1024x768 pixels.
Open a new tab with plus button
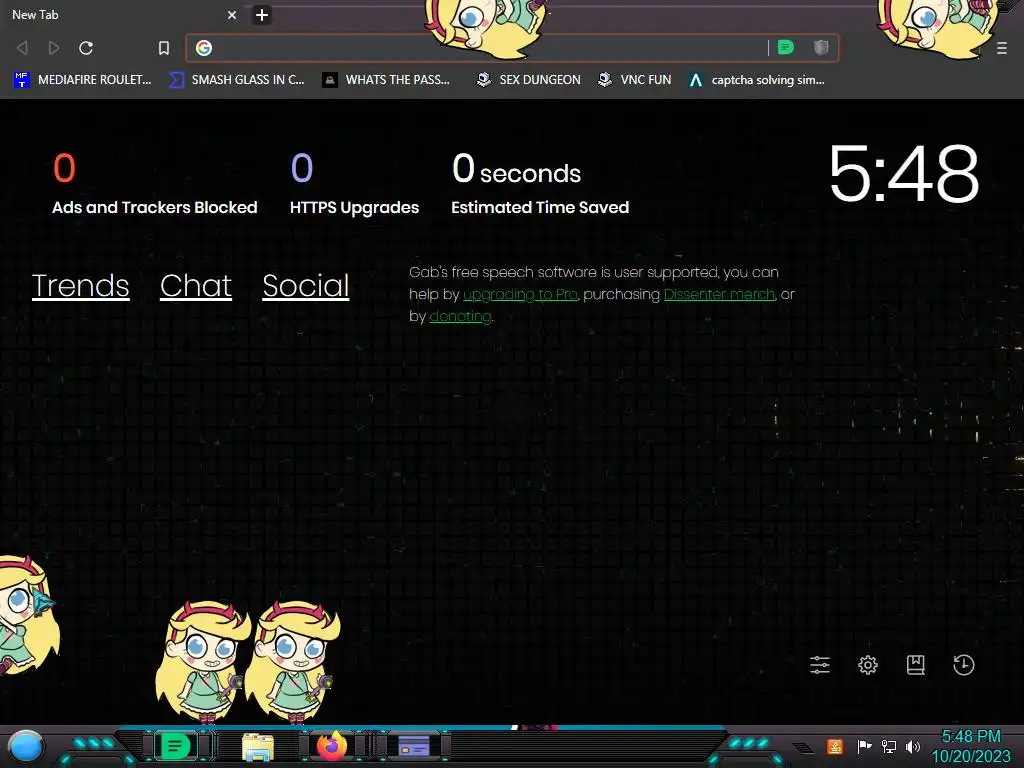click(261, 15)
